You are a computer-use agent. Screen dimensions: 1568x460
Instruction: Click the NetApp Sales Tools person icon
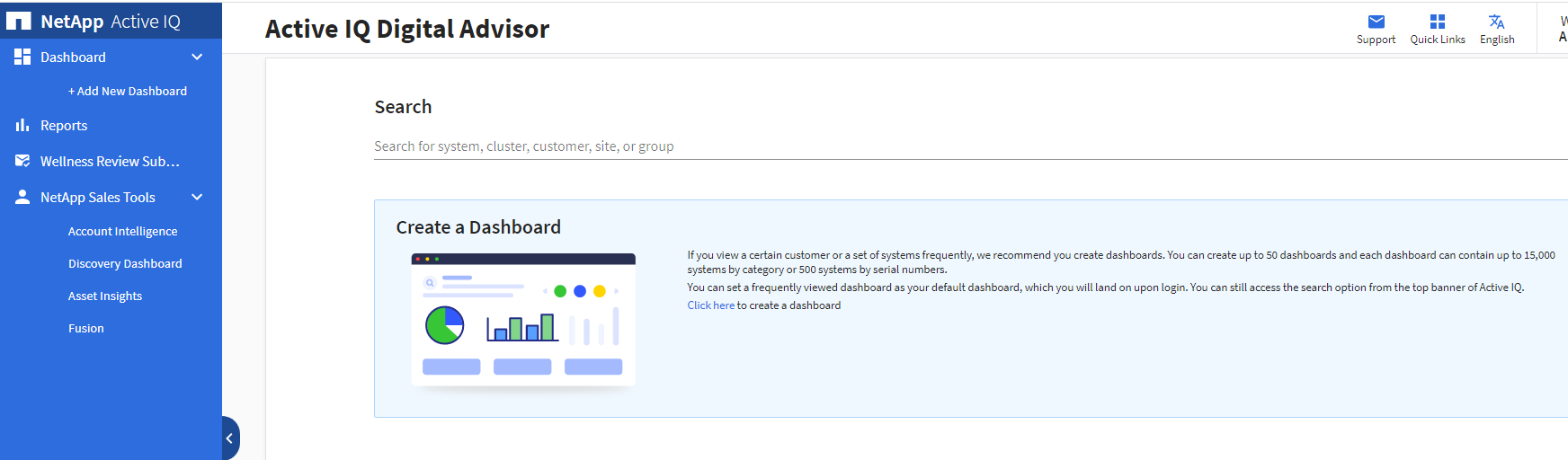(x=22, y=197)
